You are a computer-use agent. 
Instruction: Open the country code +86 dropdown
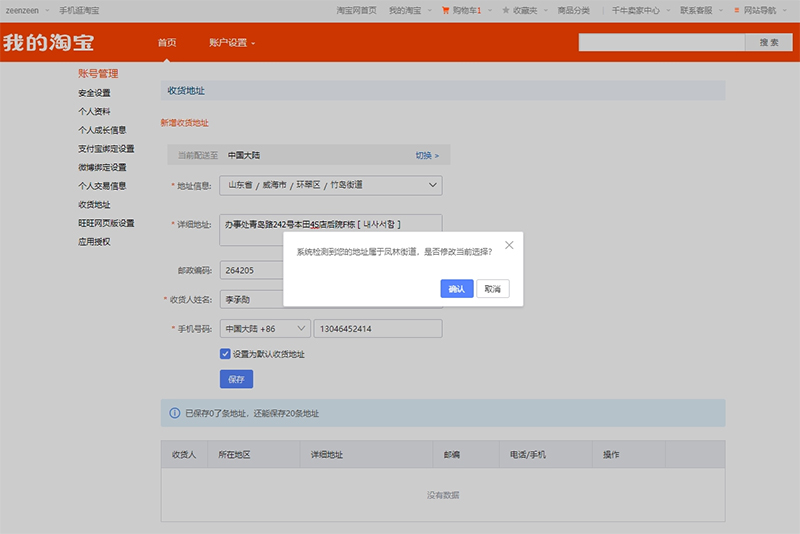(x=265, y=328)
